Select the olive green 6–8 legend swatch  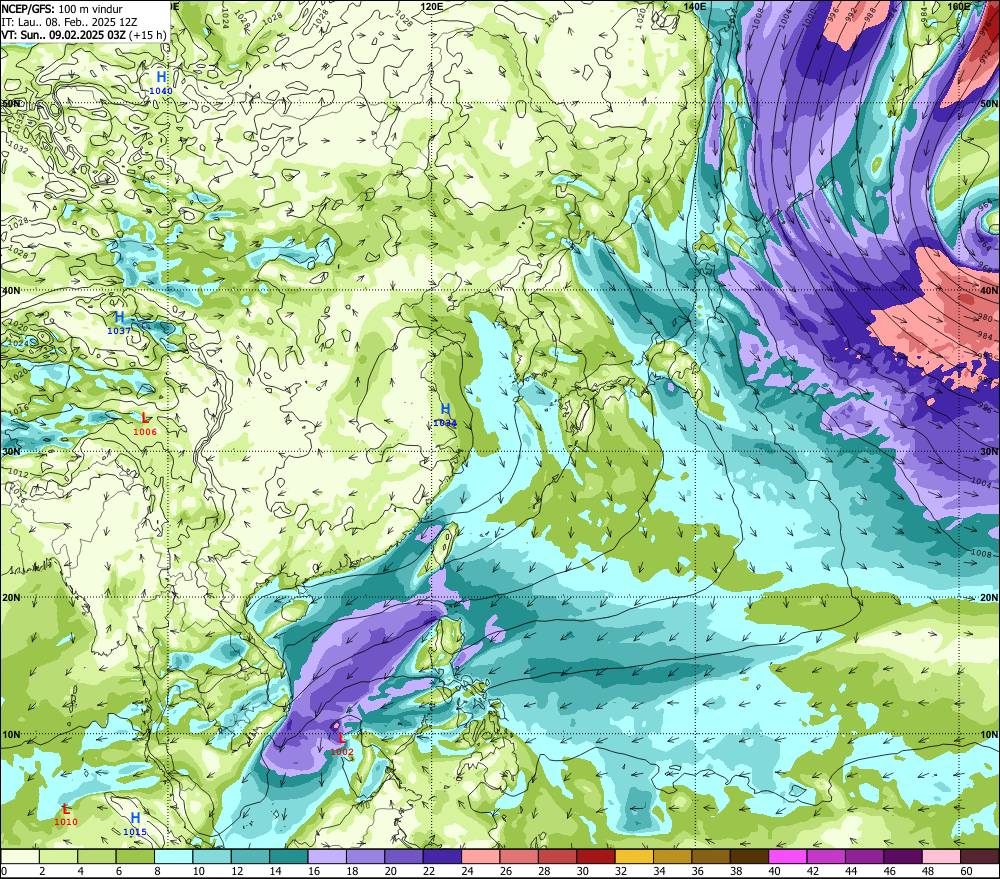[135, 857]
